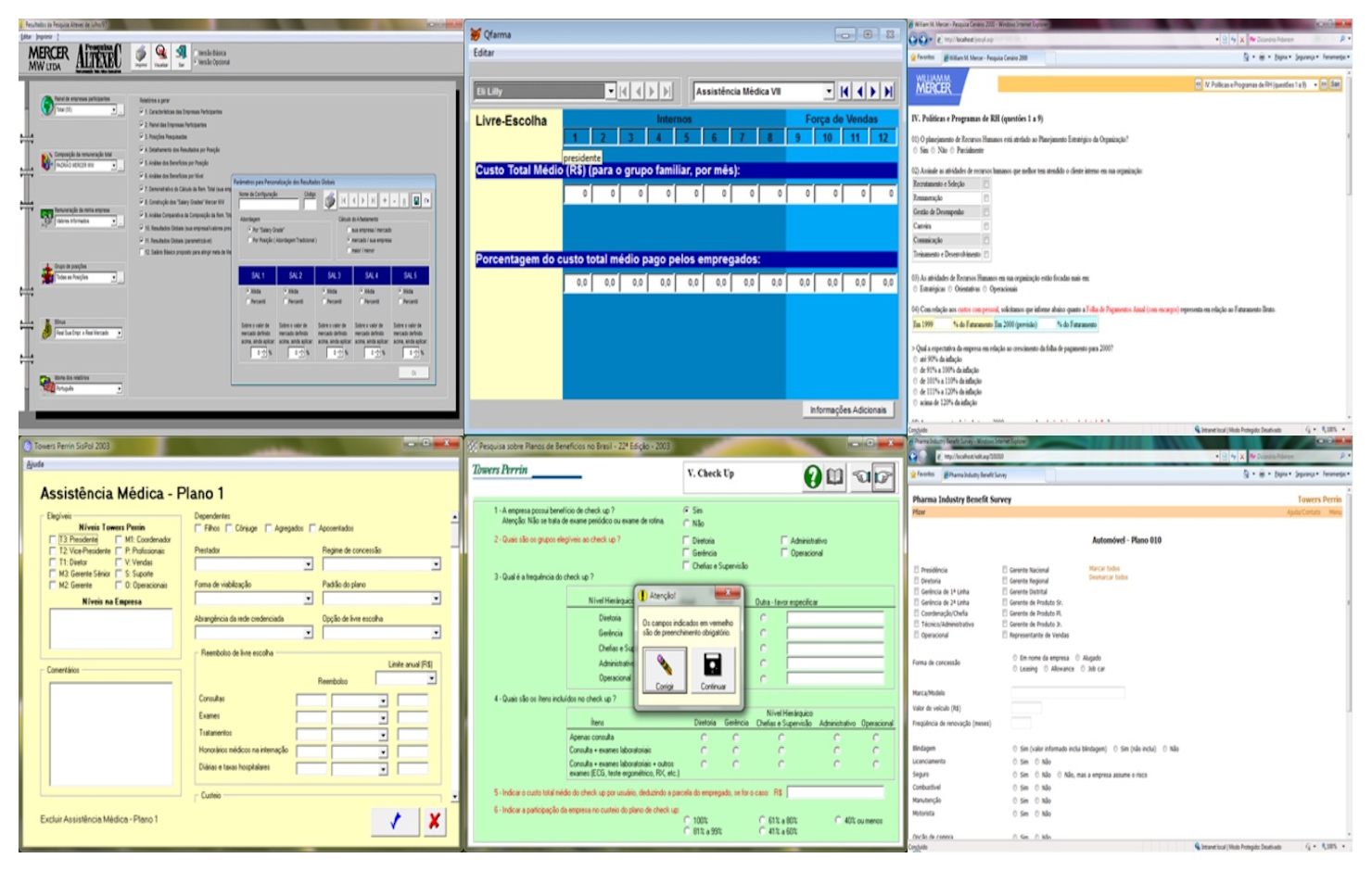Select the Não radio button for check up benefit
1372x871 pixels.
[687, 524]
